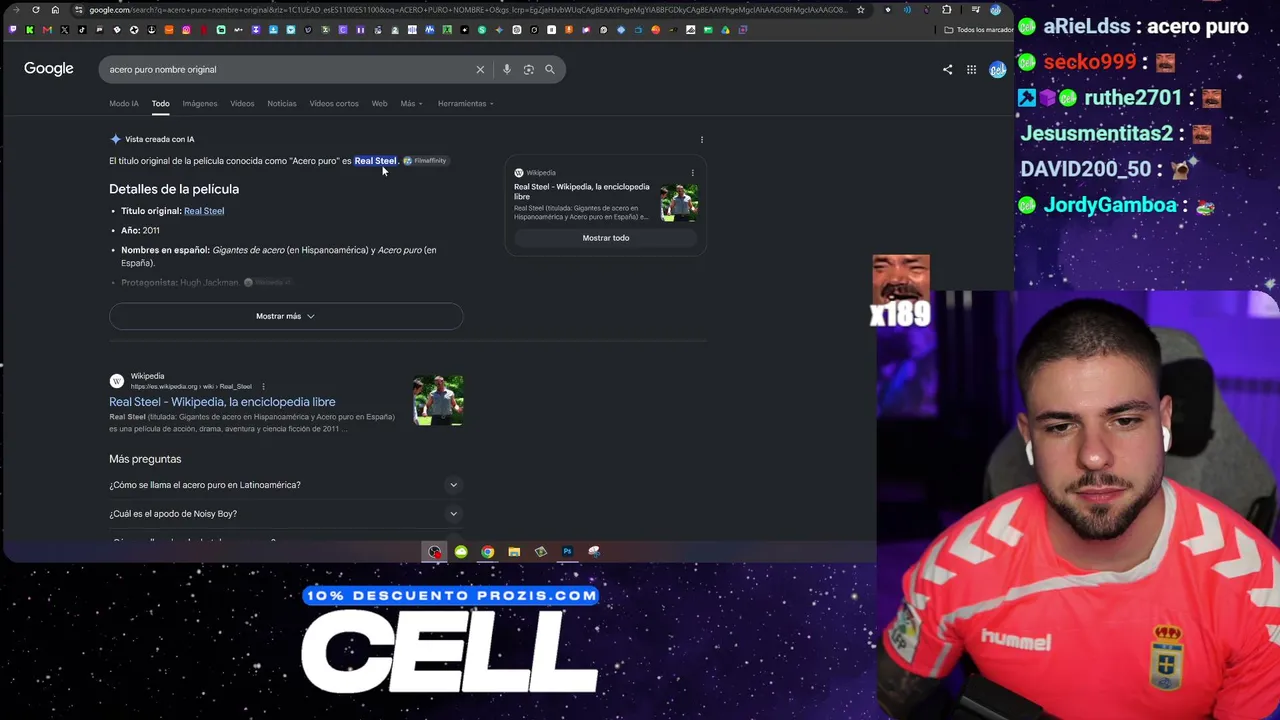The width and height of the screenshot is (1280, 720).
Task: Click the share icon on the results page
Action: pos(947,70)
